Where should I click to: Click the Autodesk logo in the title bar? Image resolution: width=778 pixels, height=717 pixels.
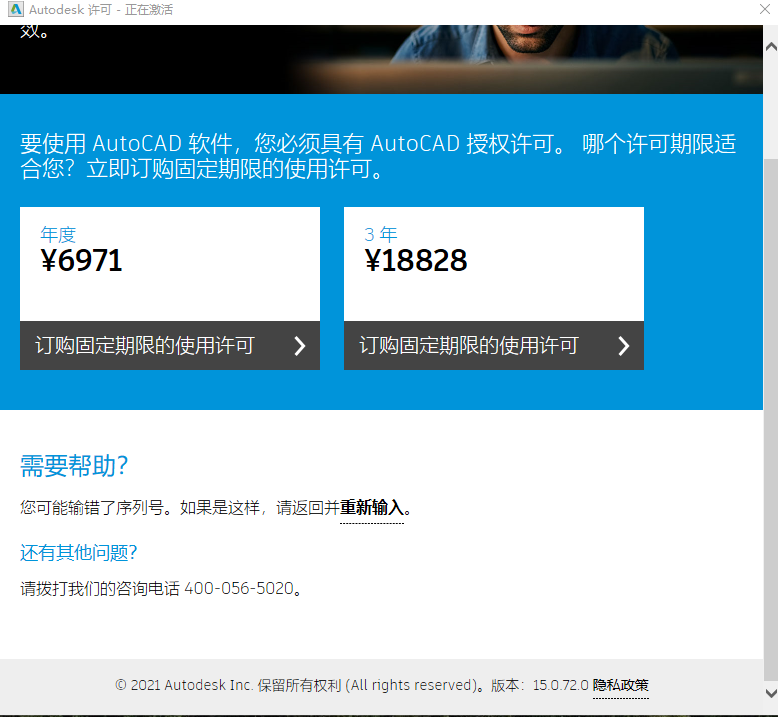(13, 10)
